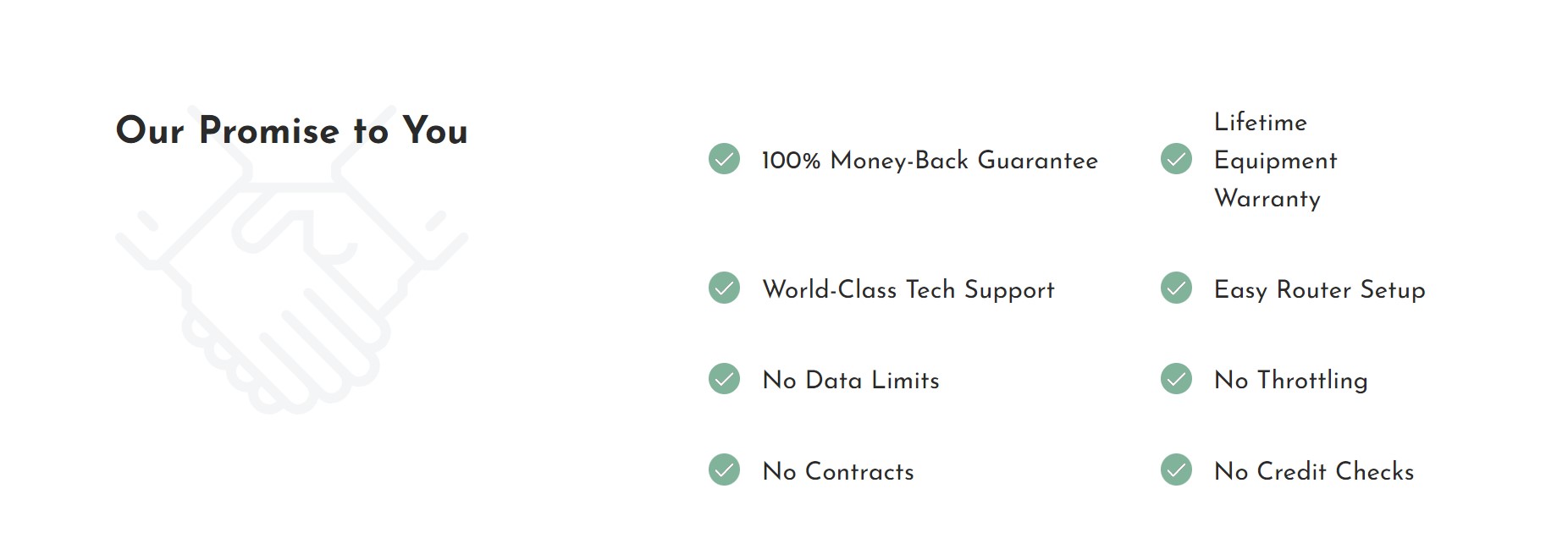
Task: Click the faded handshake illustration
Action: coord(292,260)
